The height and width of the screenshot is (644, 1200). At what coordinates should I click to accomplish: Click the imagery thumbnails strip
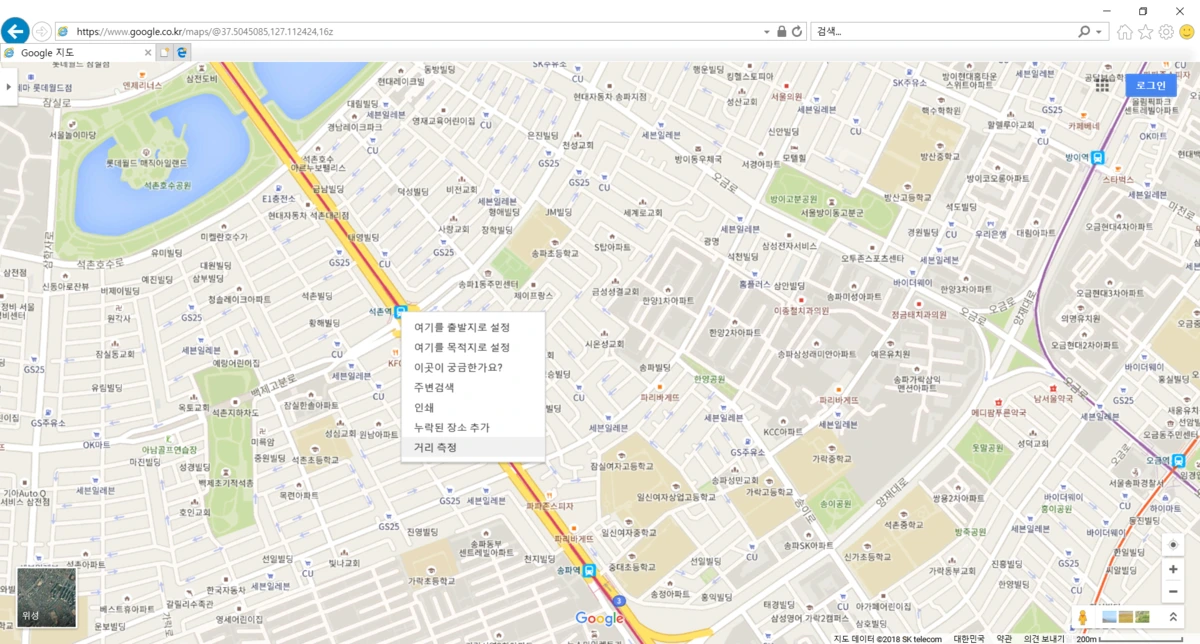1125,618
